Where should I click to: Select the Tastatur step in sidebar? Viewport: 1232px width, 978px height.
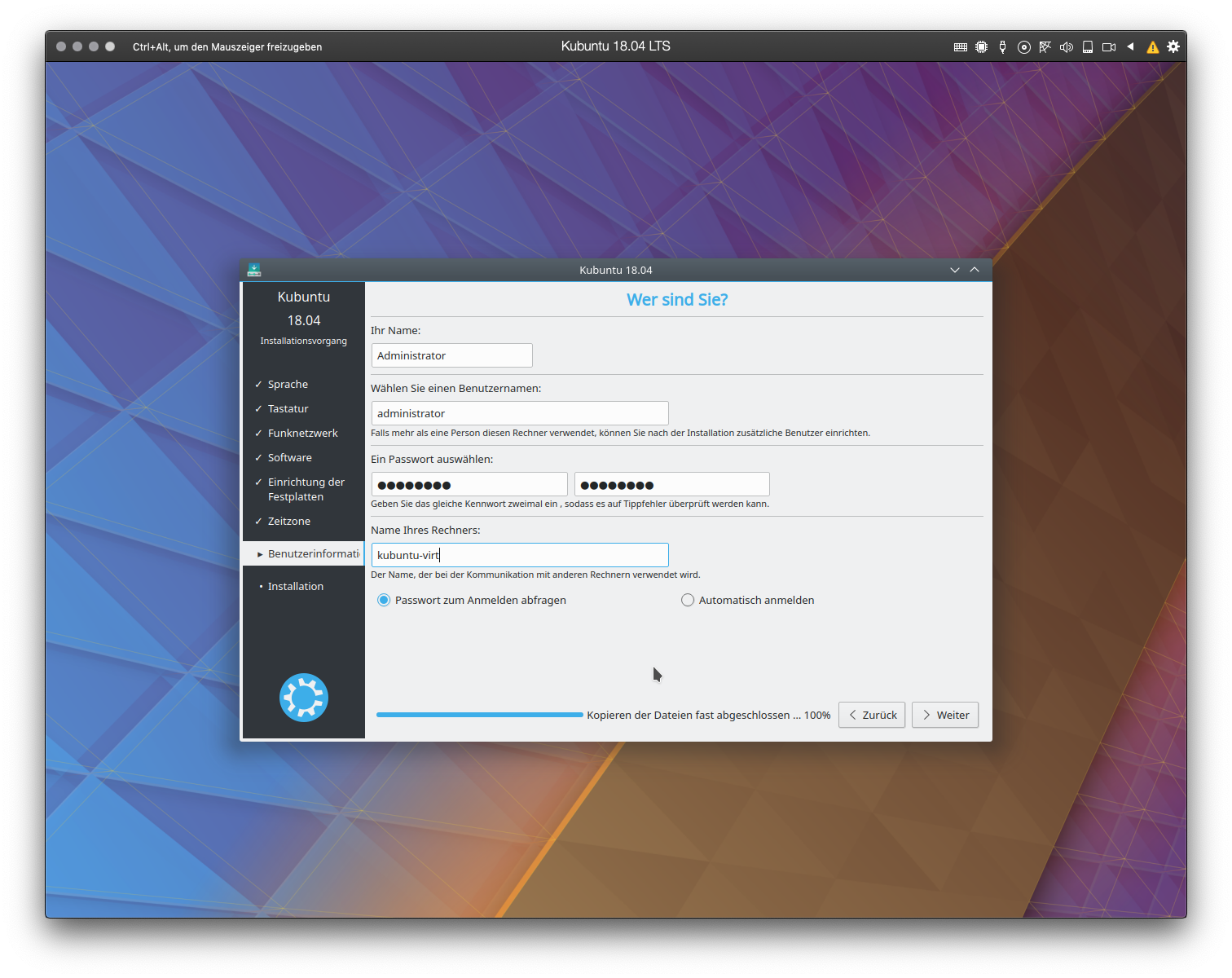288,408
